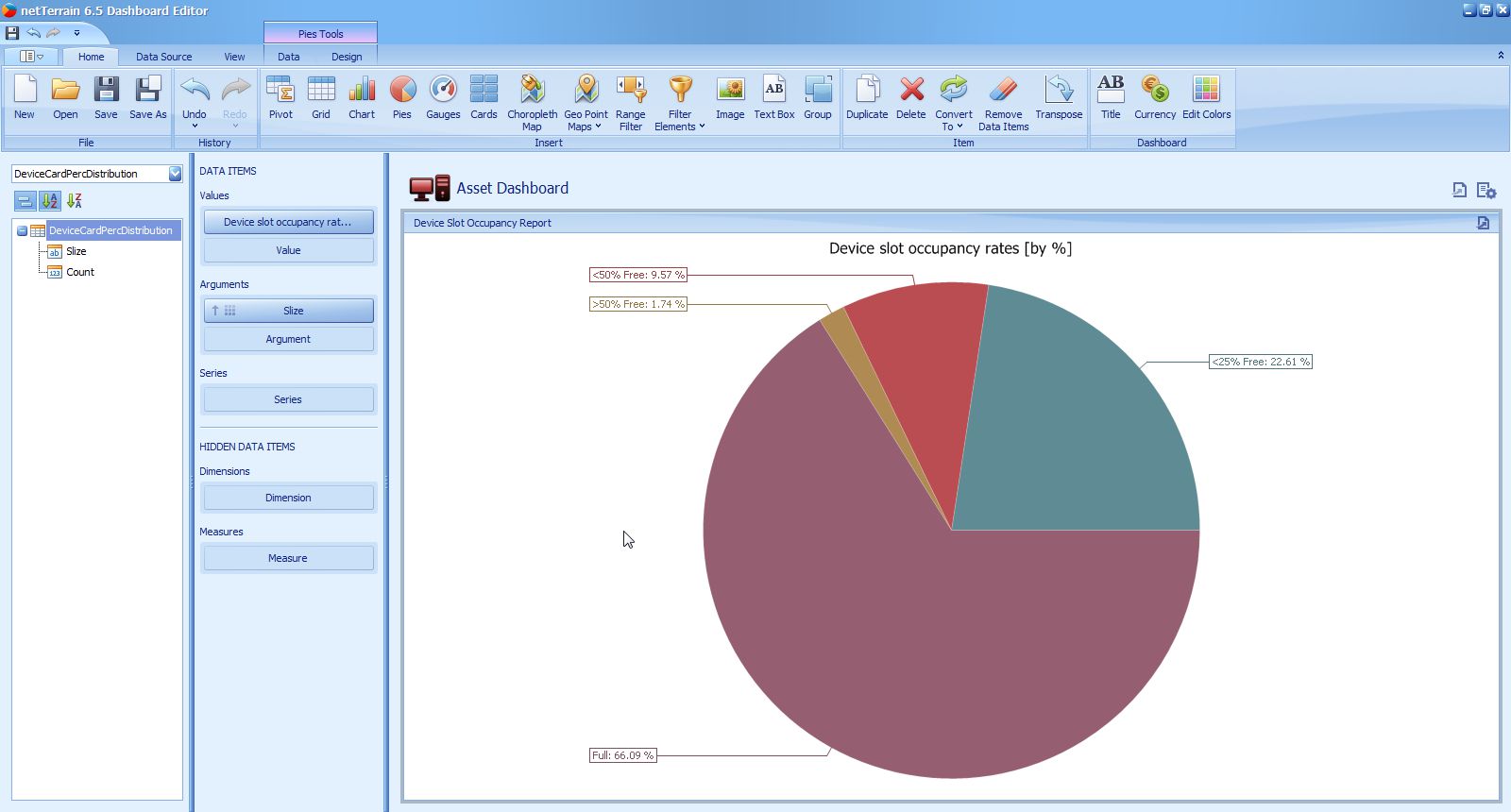Insert a Pivot table item
Image resolution: width=1511 pixels, height=812 pixels.
pos(280,98)
